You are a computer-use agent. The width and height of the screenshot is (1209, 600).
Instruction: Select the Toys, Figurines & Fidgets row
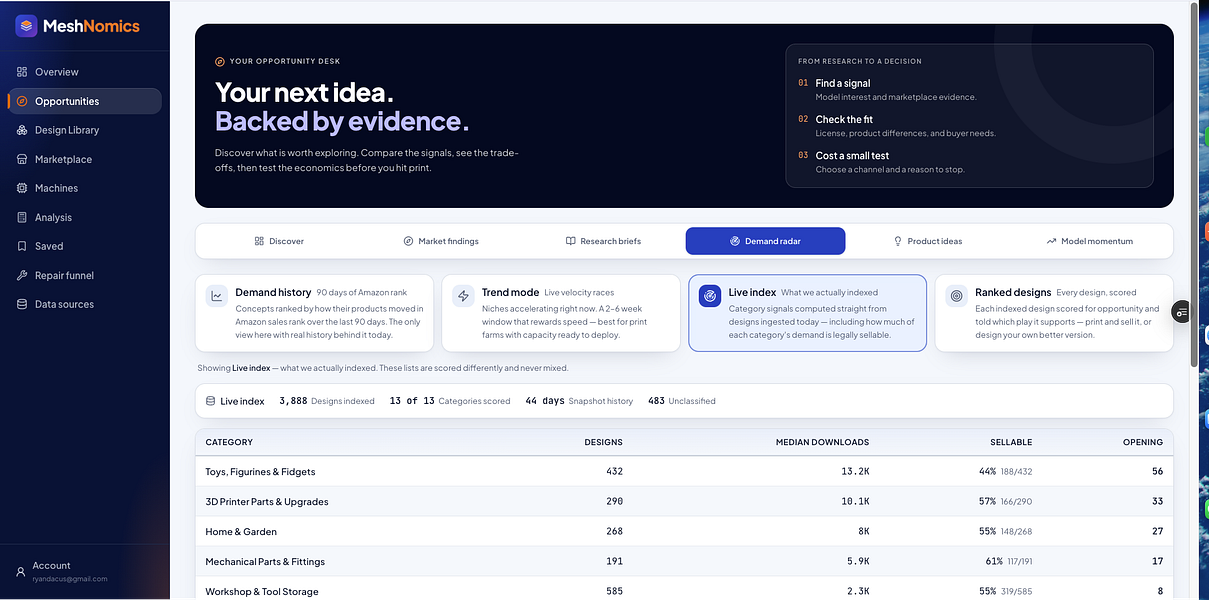684,472
